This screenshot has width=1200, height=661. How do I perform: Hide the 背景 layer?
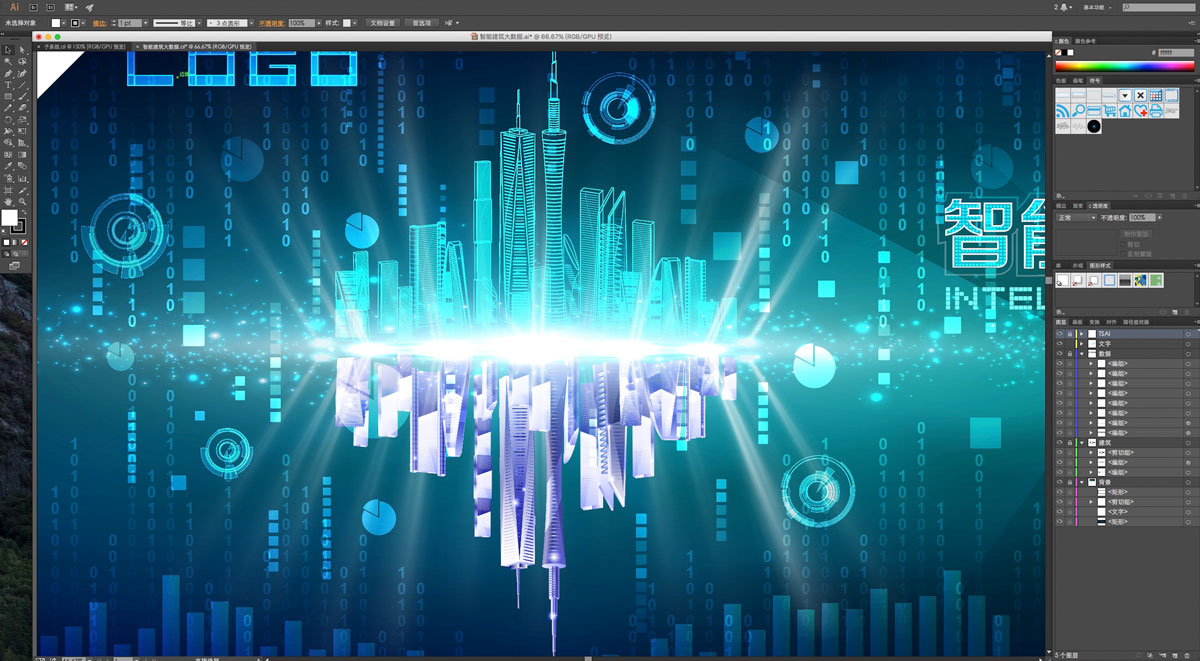click(x=1059, y=482)
